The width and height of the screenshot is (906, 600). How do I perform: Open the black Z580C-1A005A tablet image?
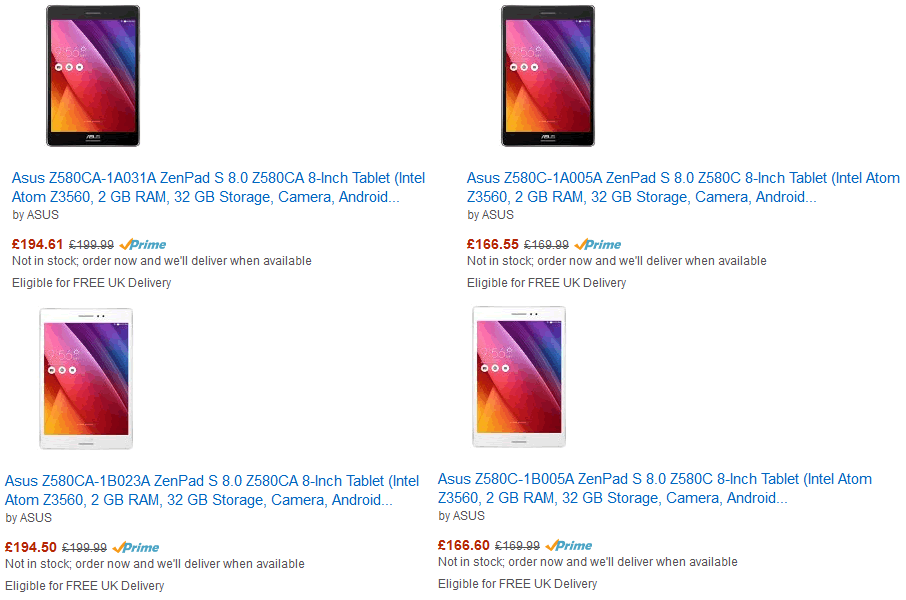tap(548, 76)
